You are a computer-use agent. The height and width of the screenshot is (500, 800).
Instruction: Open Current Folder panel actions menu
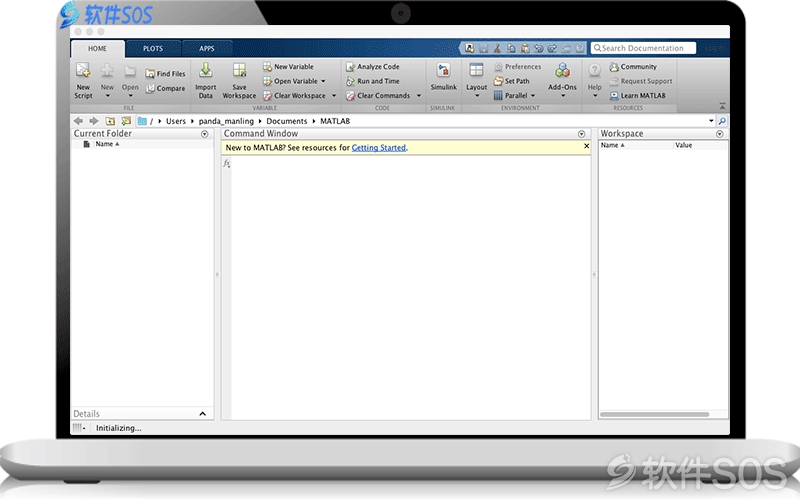click(205, 134)
